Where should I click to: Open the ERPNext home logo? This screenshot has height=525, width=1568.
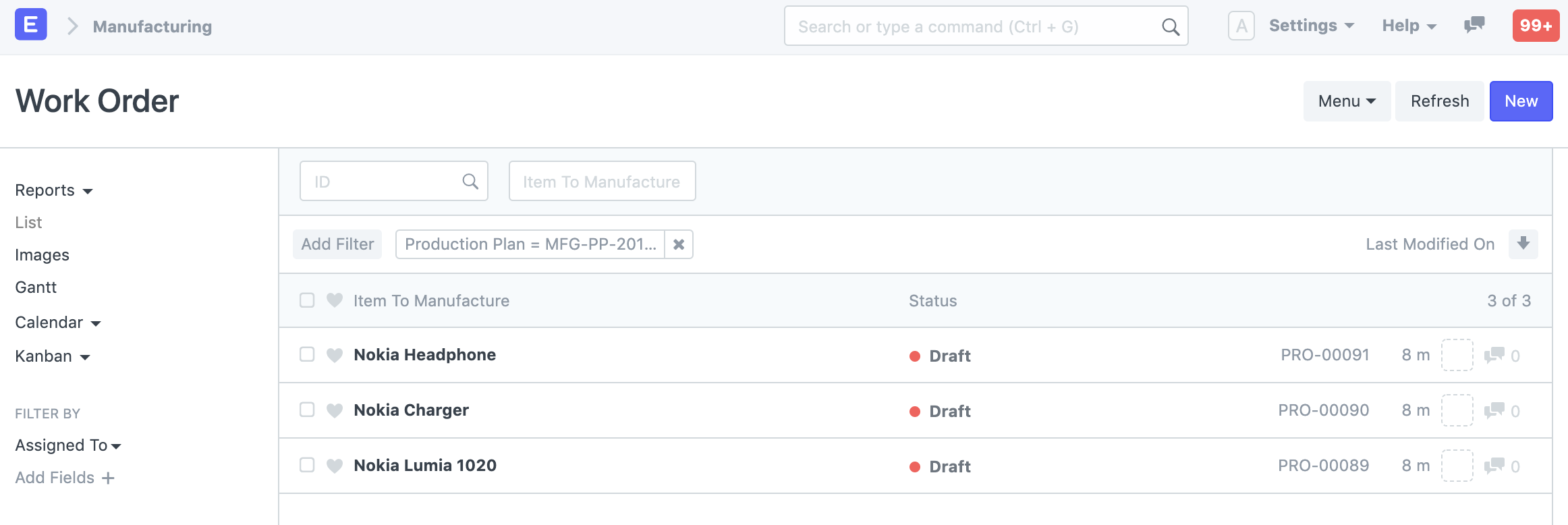[31, 25]
